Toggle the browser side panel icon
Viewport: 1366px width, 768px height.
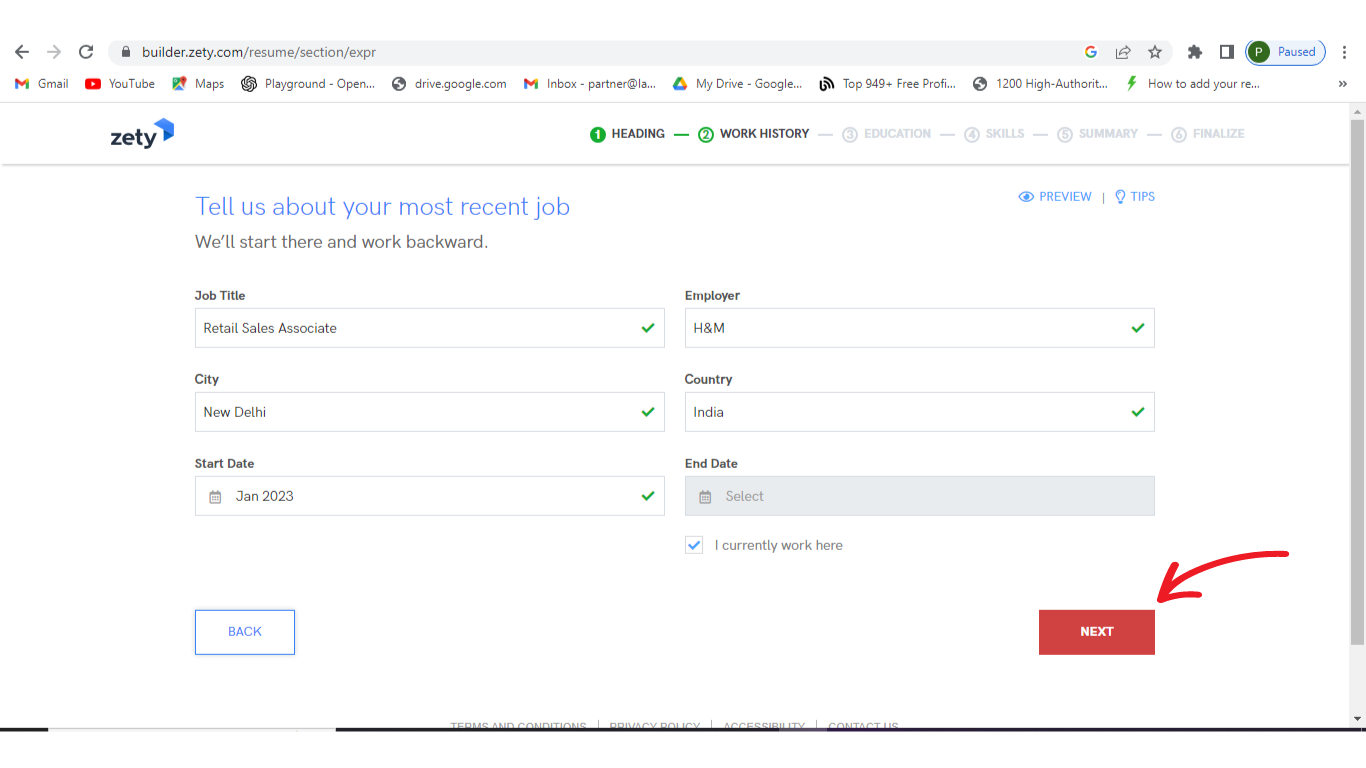(x=1226, y=52)
